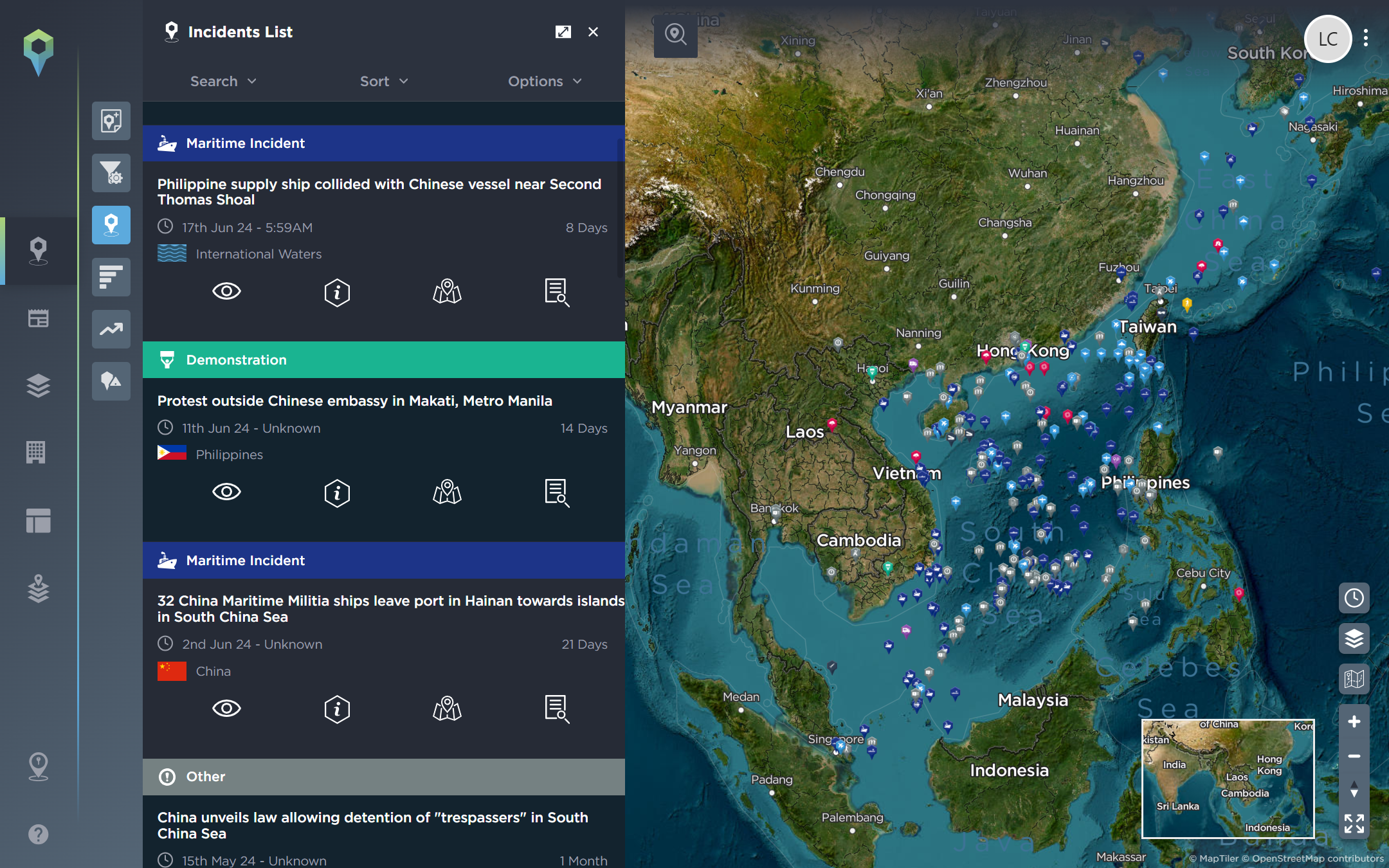Open the Protest outside Chinese embassy title
Viewport: 1389px width, 868px height.
click(x=355, y=401)
